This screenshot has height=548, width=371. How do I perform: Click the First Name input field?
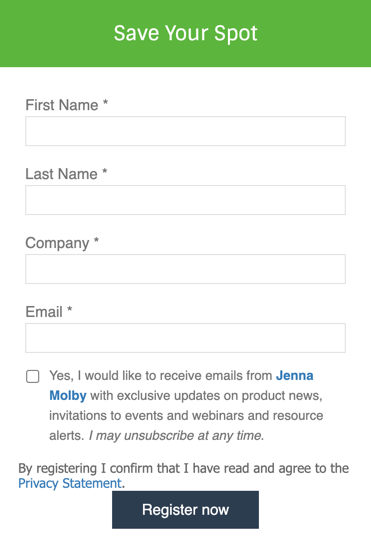[x=185, y=131]
